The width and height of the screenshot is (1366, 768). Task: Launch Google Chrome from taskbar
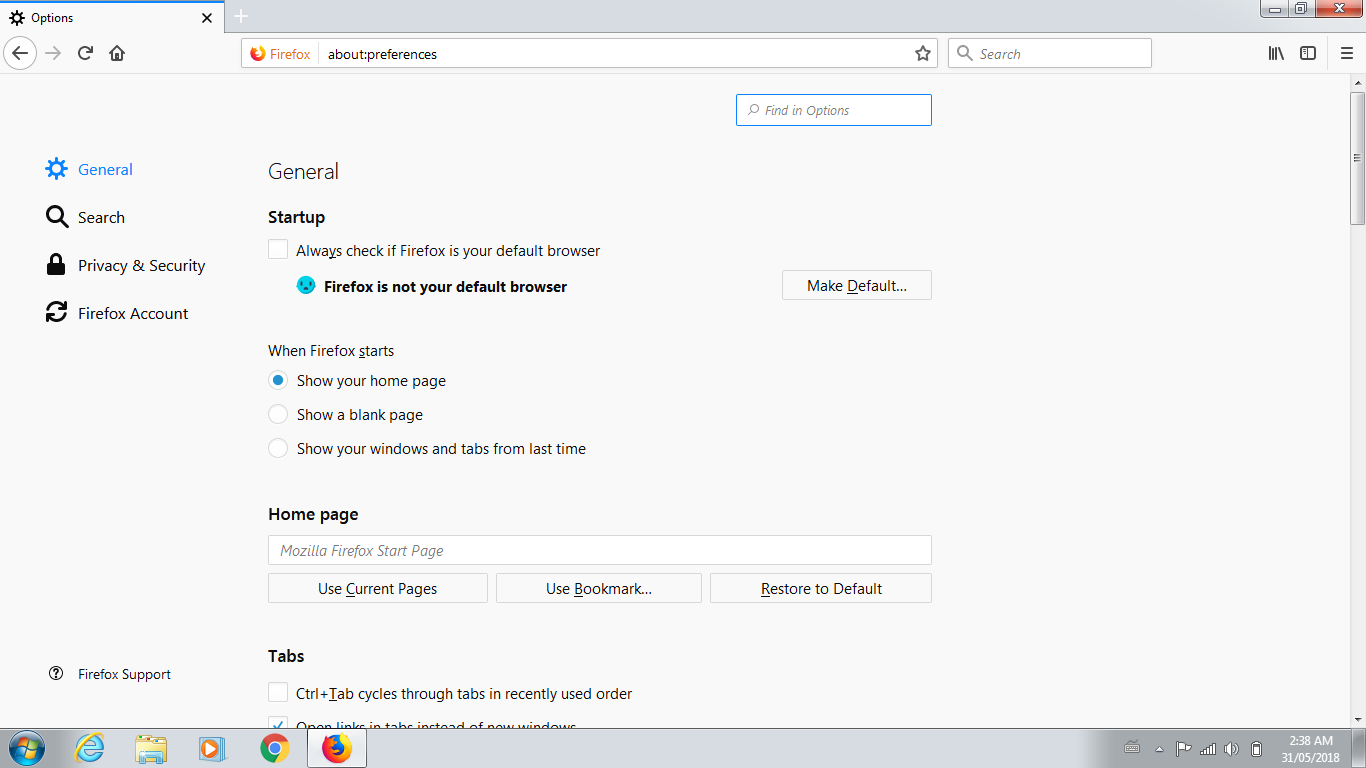[x=274, y=748]
